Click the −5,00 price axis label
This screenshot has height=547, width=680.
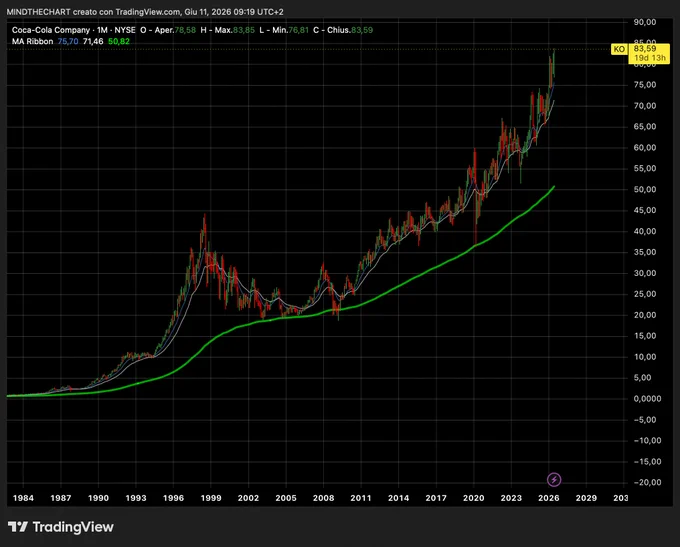point(645,420)
